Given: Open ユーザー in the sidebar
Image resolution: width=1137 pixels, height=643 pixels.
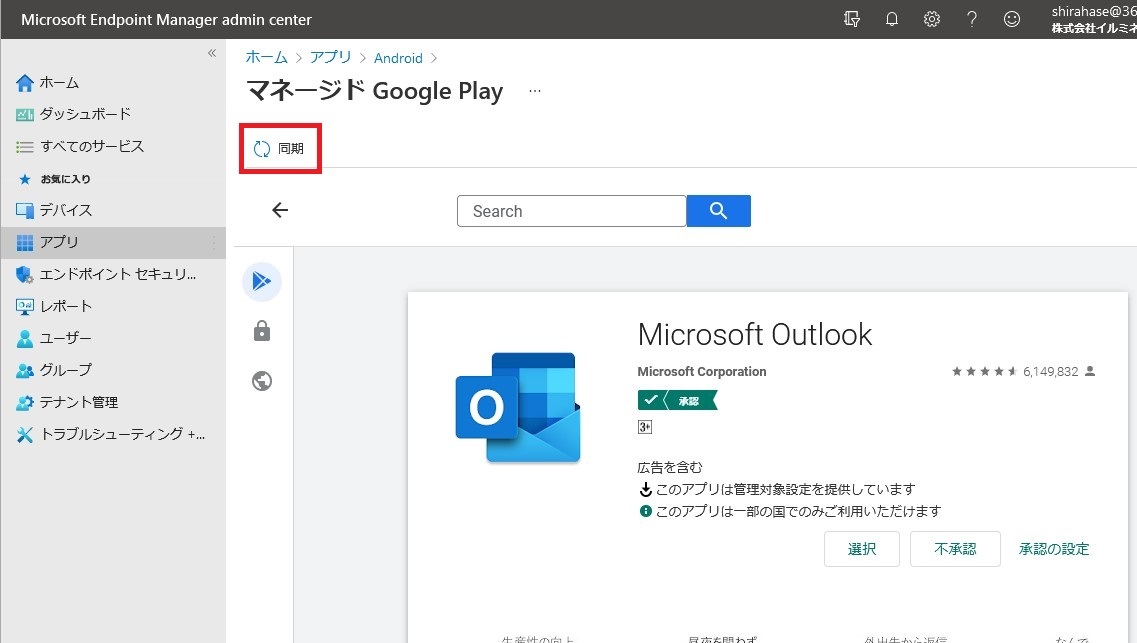Looking at the screenshot, I should [x=113, y=338].
